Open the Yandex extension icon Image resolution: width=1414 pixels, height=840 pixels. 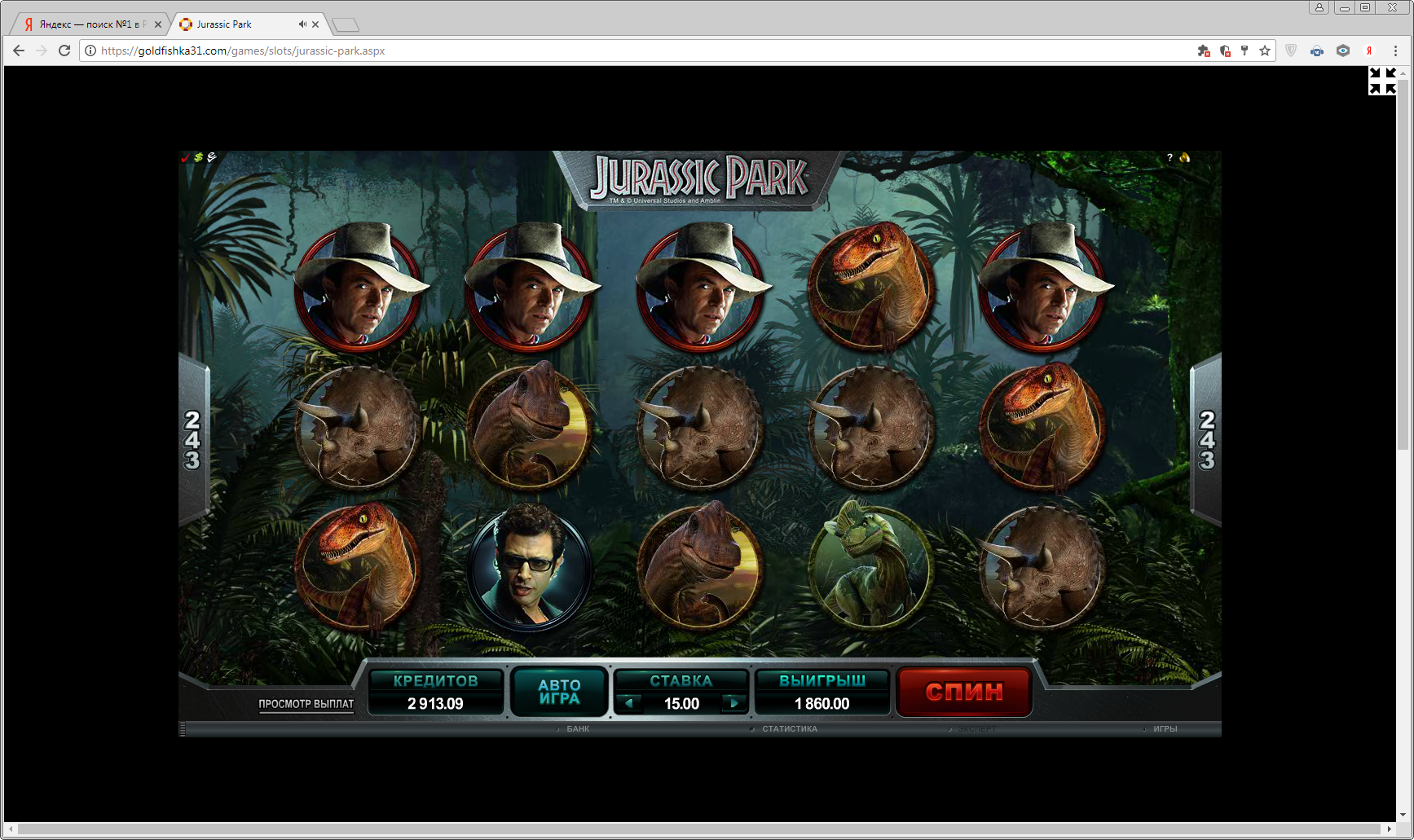[x=1369, y=51]
